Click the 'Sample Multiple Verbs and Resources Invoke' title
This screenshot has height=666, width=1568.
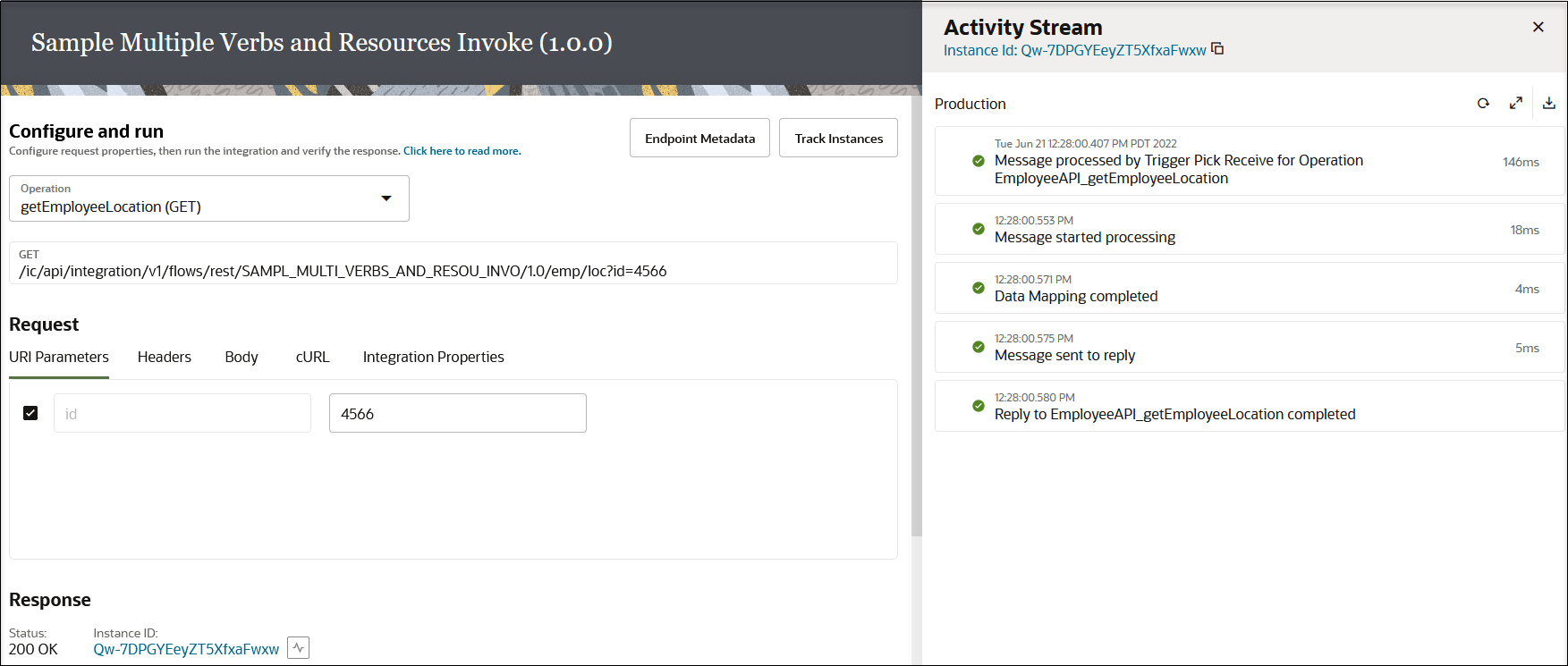tap(322, 42)
